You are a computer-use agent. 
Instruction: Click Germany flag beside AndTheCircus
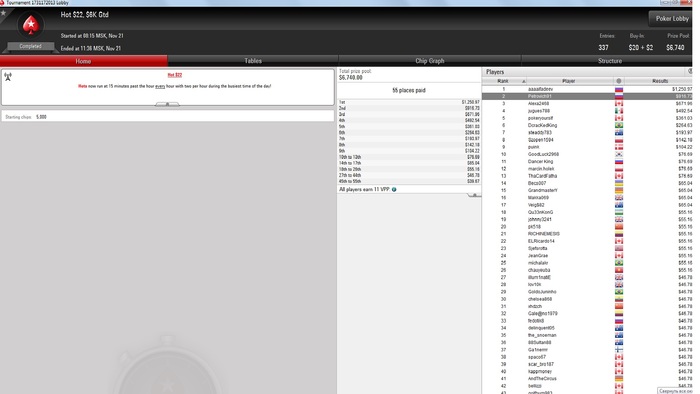pyautogui.click(x=619, y=378)
